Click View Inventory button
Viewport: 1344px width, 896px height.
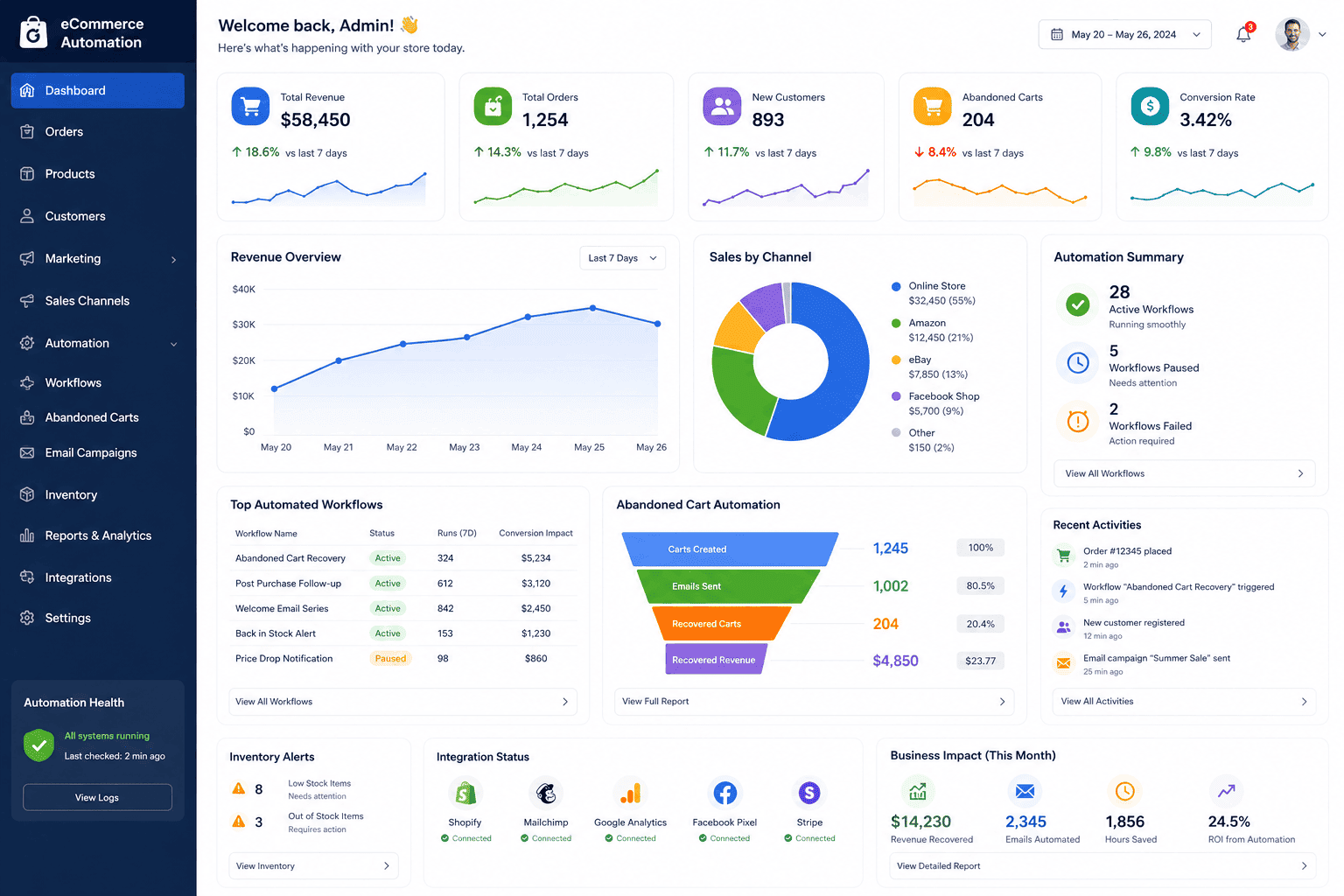(313, 866)
